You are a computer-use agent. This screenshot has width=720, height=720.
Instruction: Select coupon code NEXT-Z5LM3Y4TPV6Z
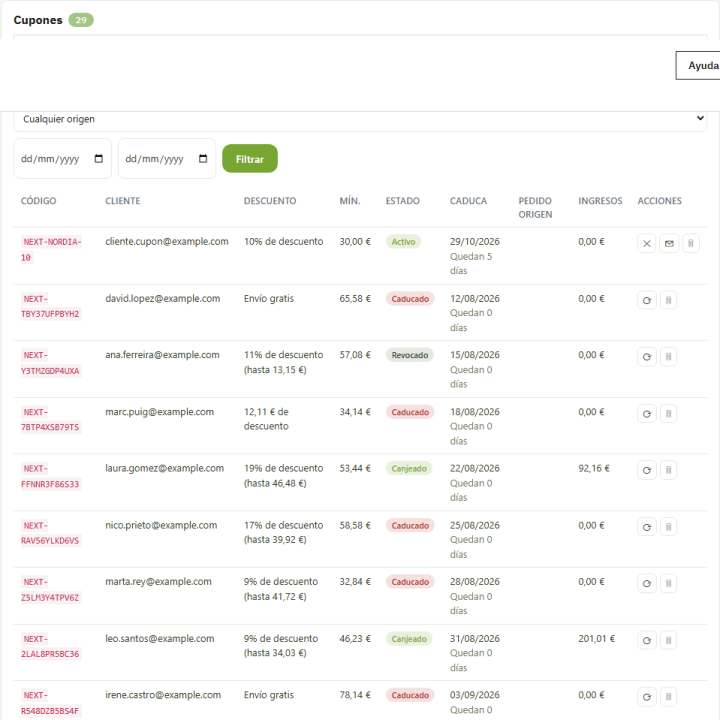point(50,590)
